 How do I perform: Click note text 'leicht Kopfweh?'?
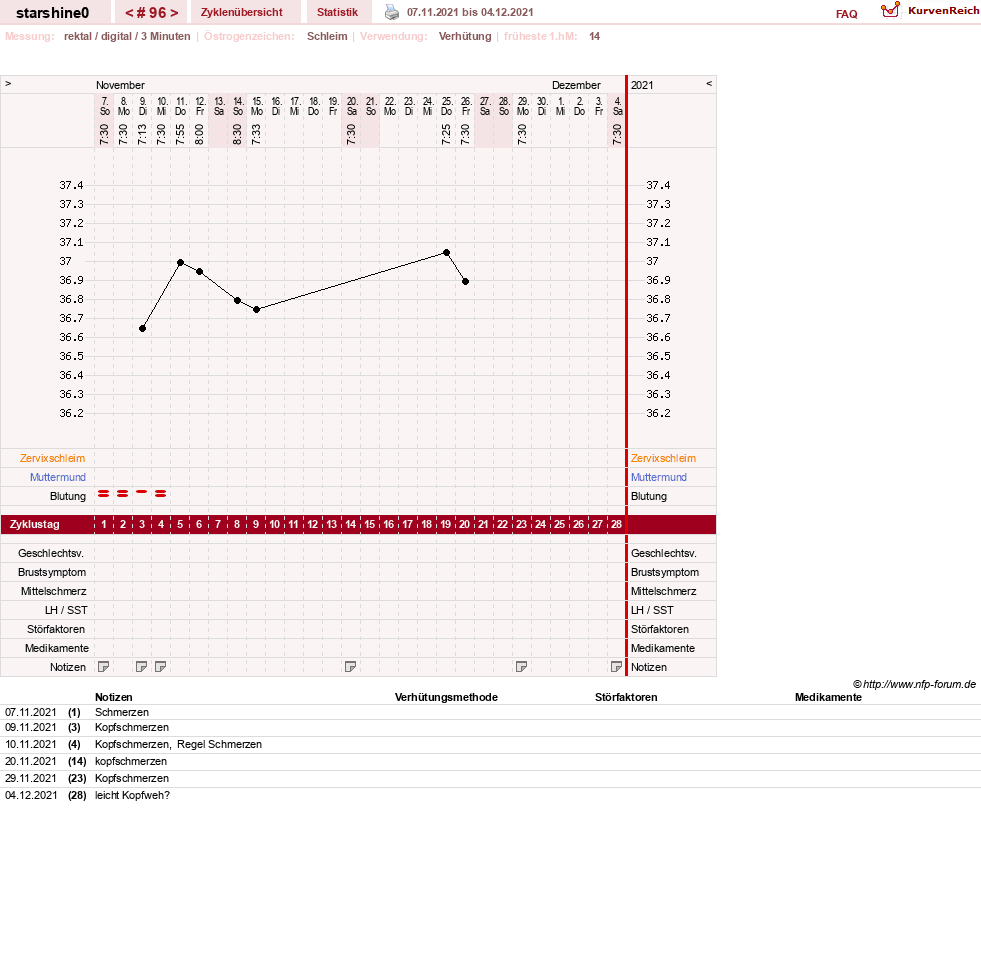[133, 795]
